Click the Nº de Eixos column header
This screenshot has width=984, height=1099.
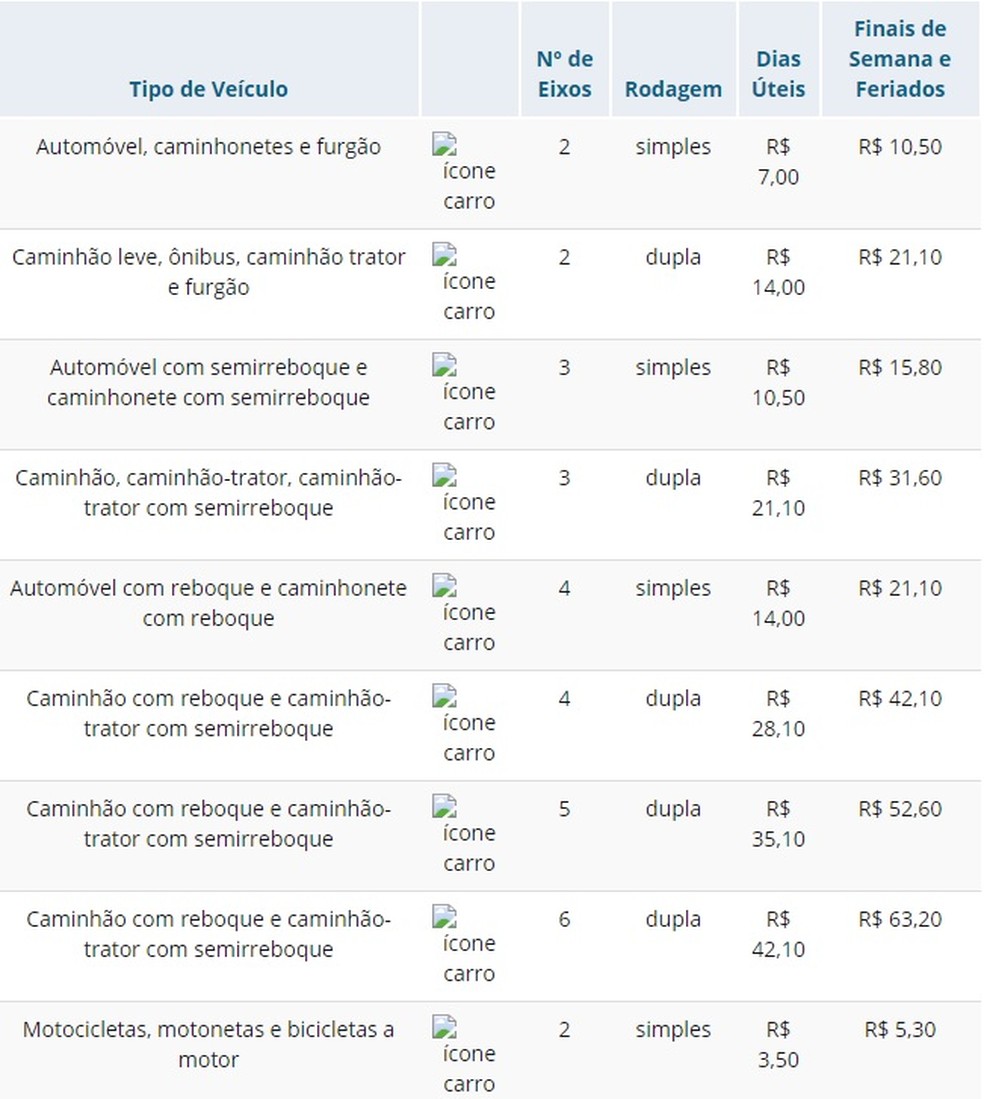click(564, 74)
